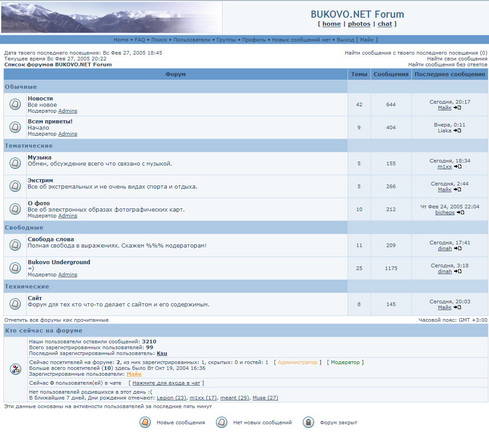This screenshot has width=489, height=434.
Task: Click Выход [ Майк ] to log out
Action: (x=357, y=40)
